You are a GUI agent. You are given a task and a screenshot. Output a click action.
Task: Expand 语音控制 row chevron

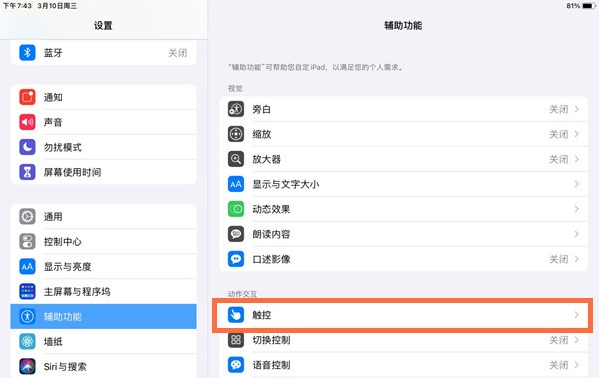click(577, 365)
